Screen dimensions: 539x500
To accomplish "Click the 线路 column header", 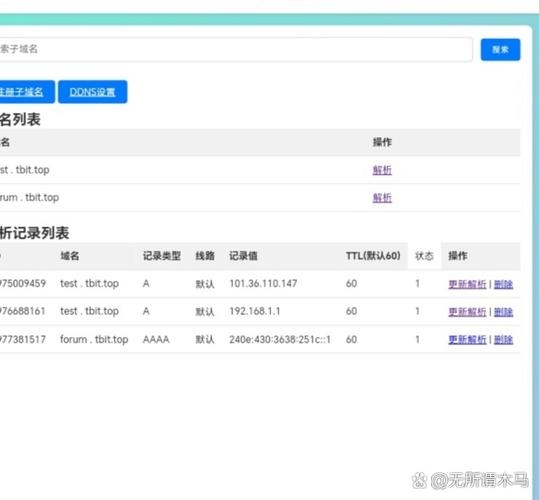I will click(205, 256).
